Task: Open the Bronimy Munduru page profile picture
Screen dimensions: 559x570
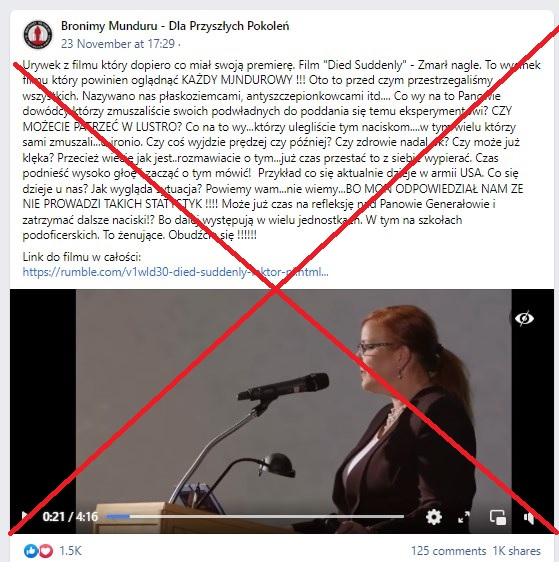Action: coord(38,34)
